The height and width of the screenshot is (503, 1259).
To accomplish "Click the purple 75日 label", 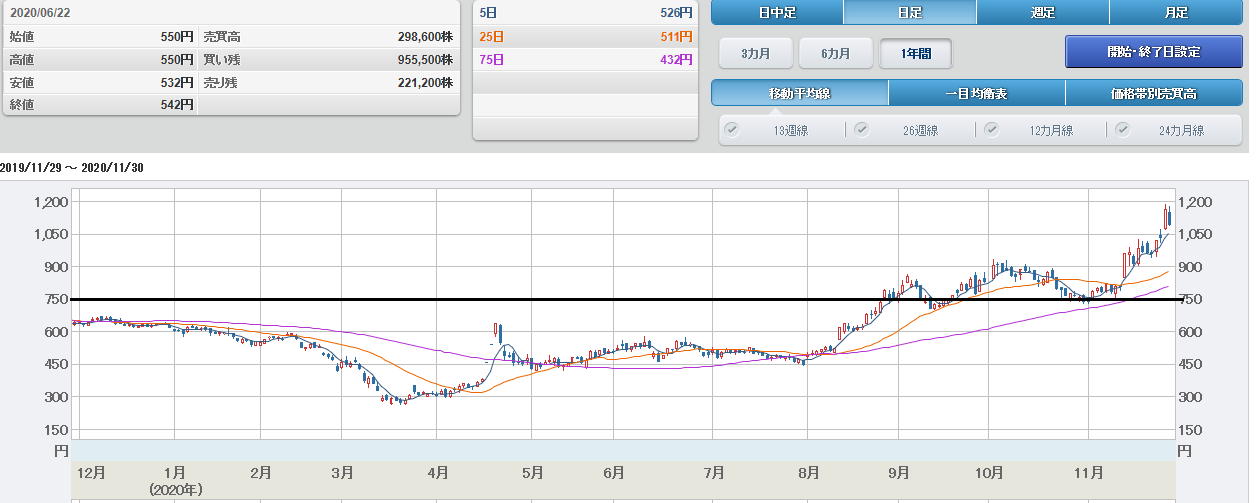I will [x=490, y=59].
